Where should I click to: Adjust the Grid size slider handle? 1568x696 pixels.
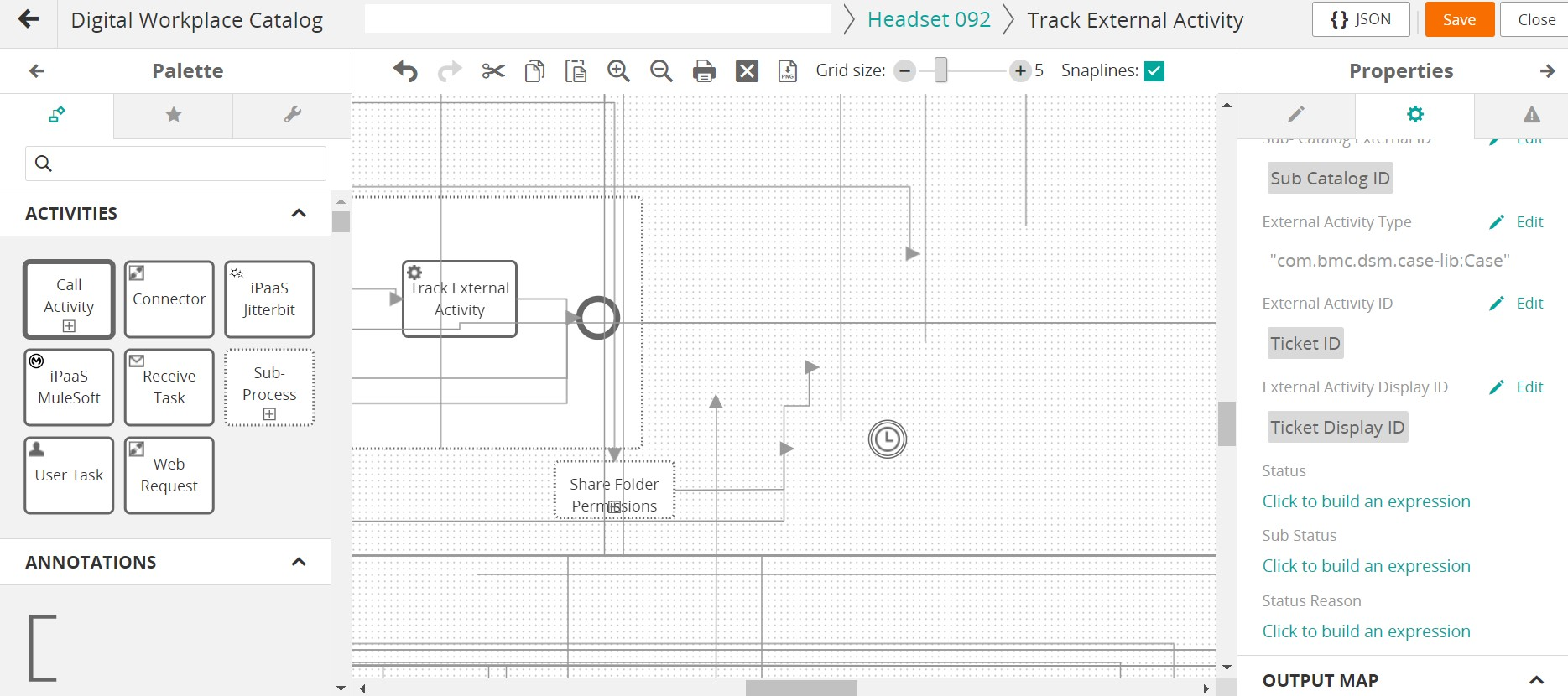coord(940,70)
